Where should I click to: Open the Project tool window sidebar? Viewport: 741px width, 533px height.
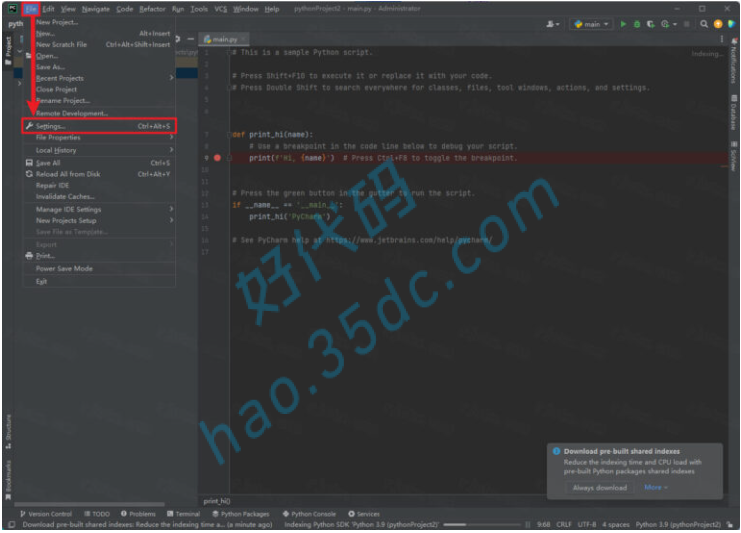8,51
